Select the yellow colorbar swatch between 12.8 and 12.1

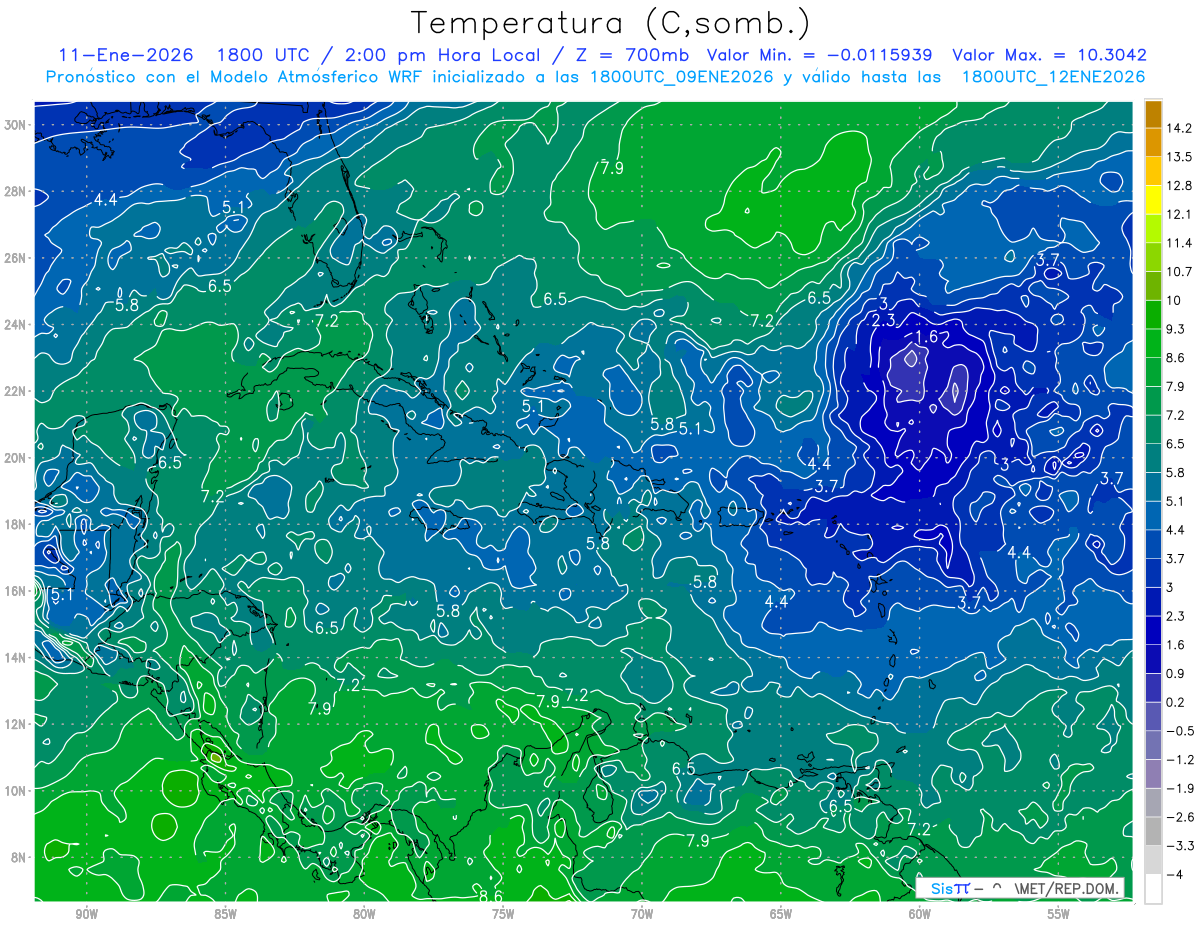click(1153, 199)
